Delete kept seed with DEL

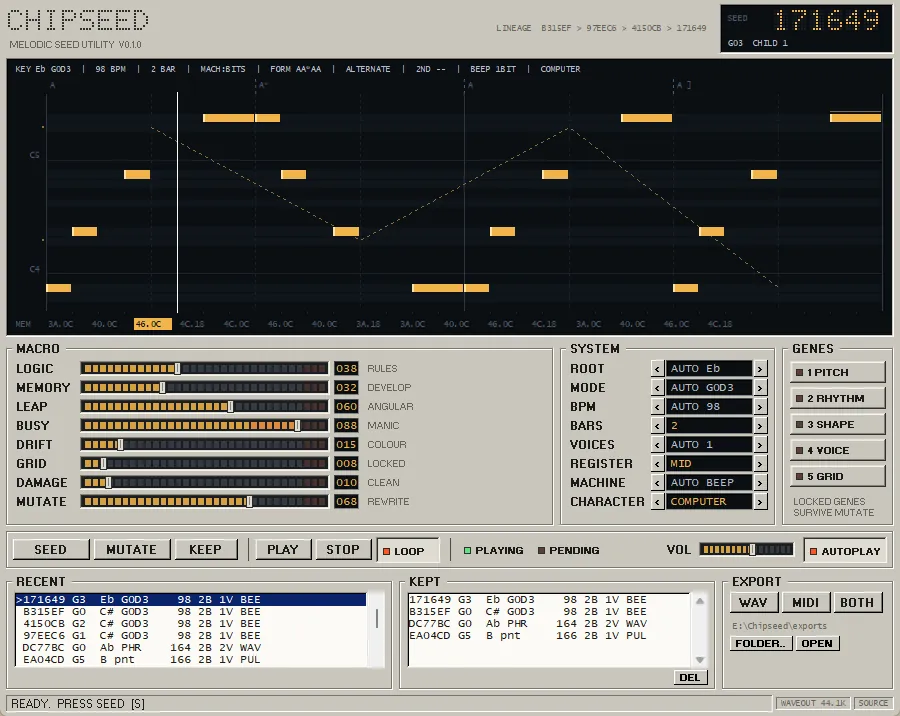click(x=689, y=677)
